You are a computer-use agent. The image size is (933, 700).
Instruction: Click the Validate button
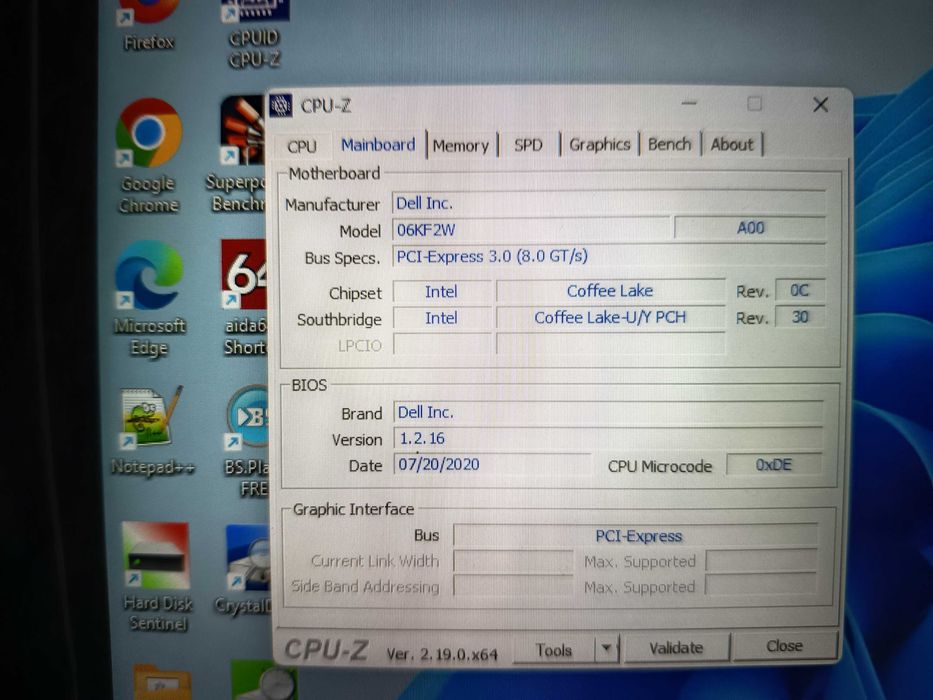point(676,648)
